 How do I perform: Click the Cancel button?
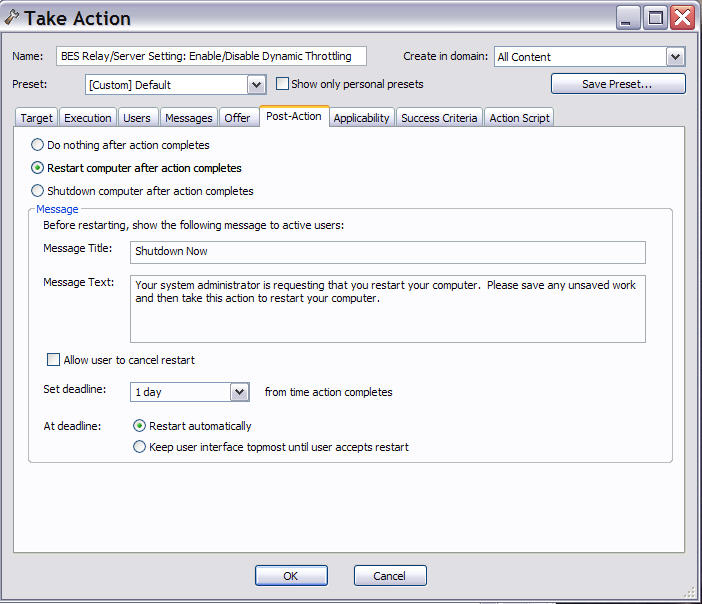[390, 576]
